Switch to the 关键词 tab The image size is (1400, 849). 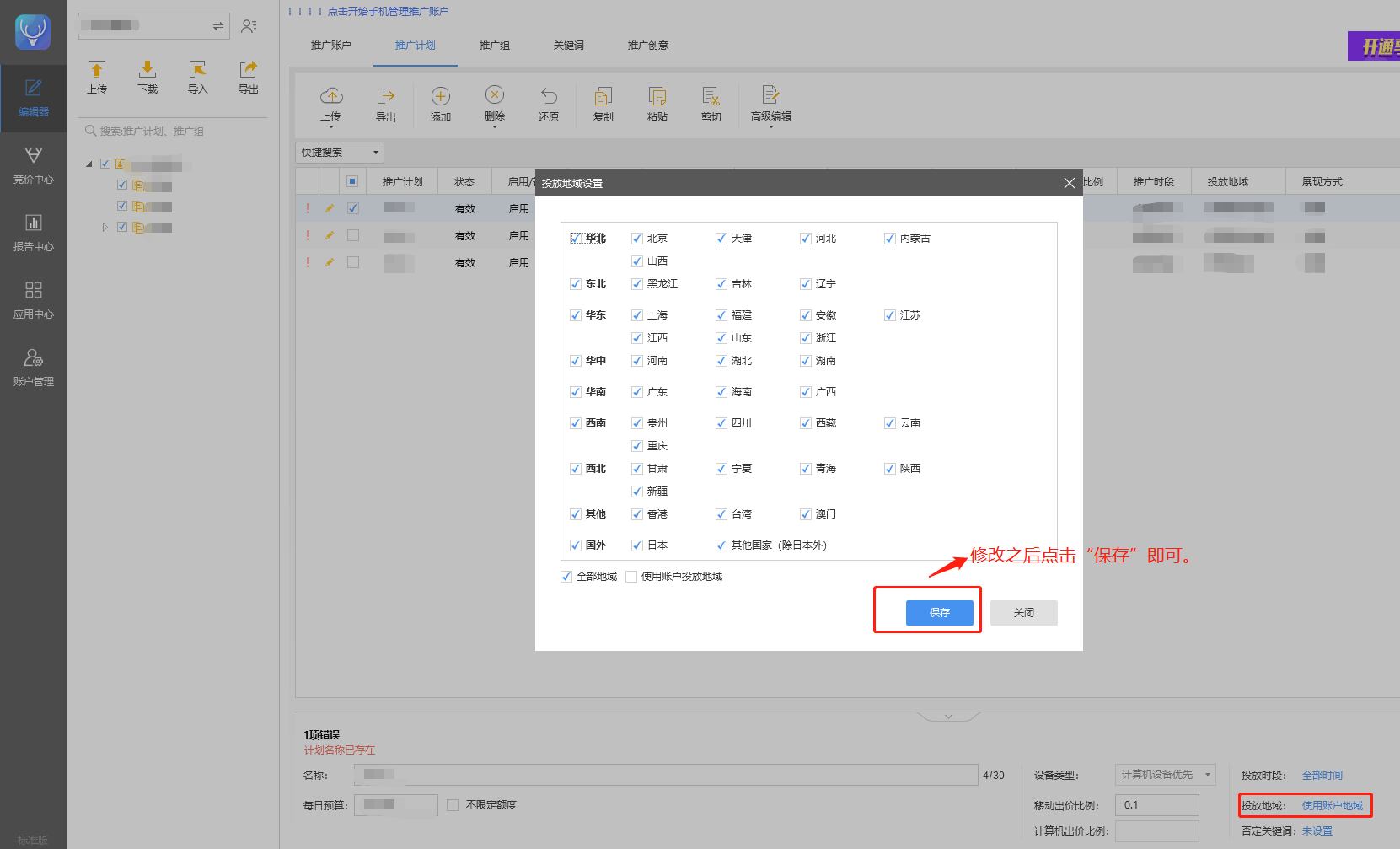coord(569,46)
